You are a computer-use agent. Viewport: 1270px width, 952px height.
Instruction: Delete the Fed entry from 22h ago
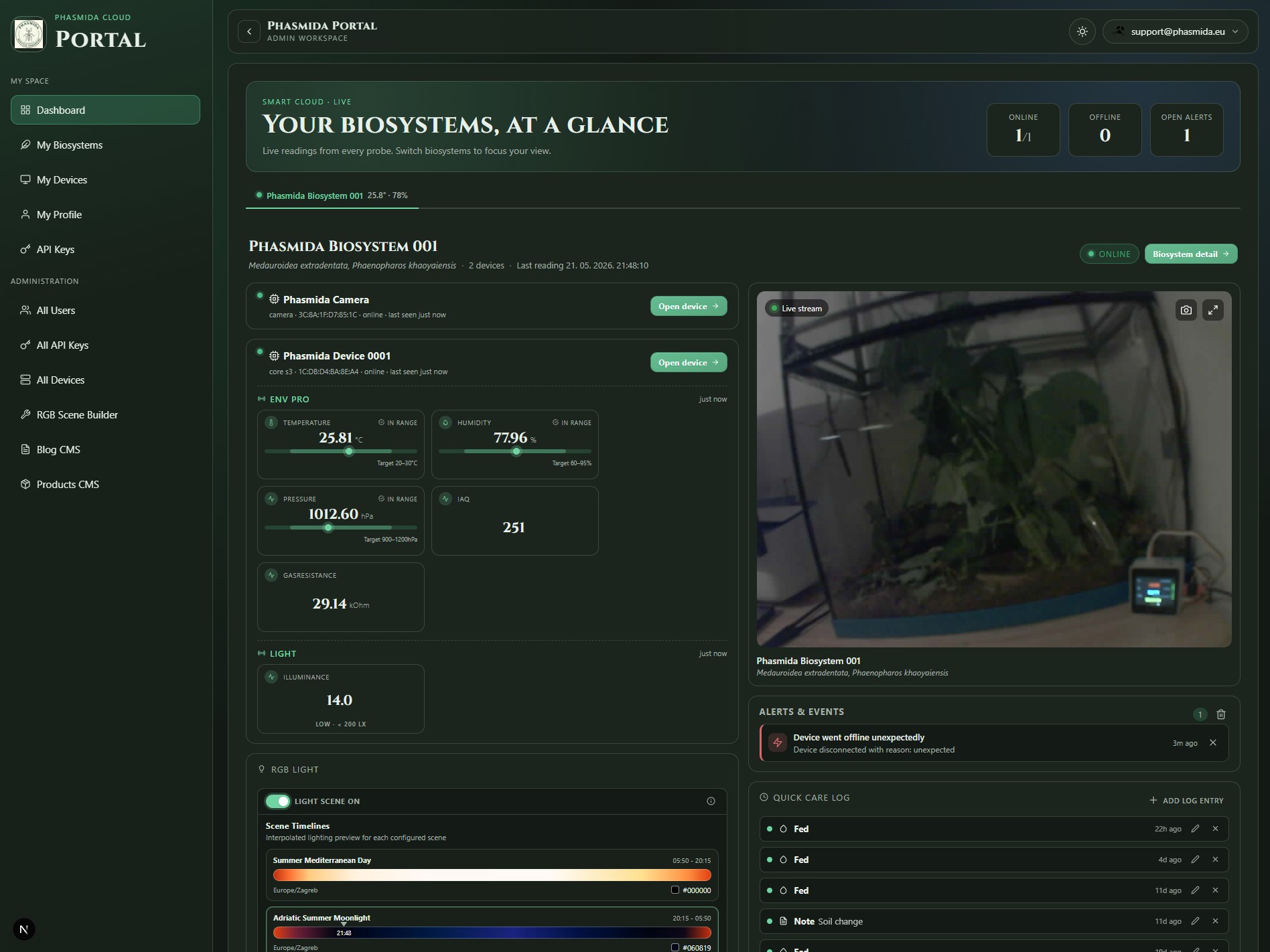click(x=1216, y=829)
